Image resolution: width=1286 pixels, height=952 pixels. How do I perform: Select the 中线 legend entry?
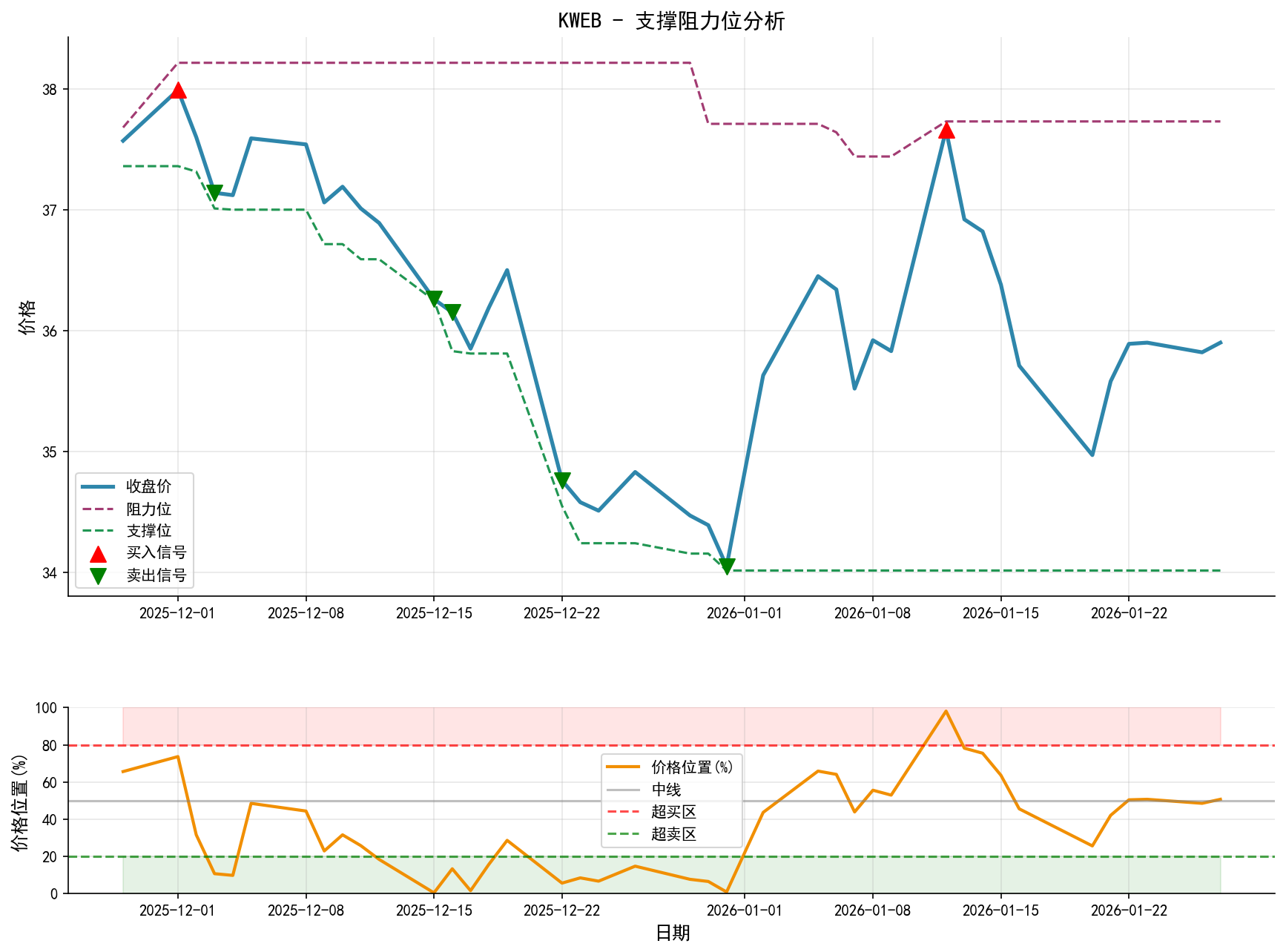666,789
